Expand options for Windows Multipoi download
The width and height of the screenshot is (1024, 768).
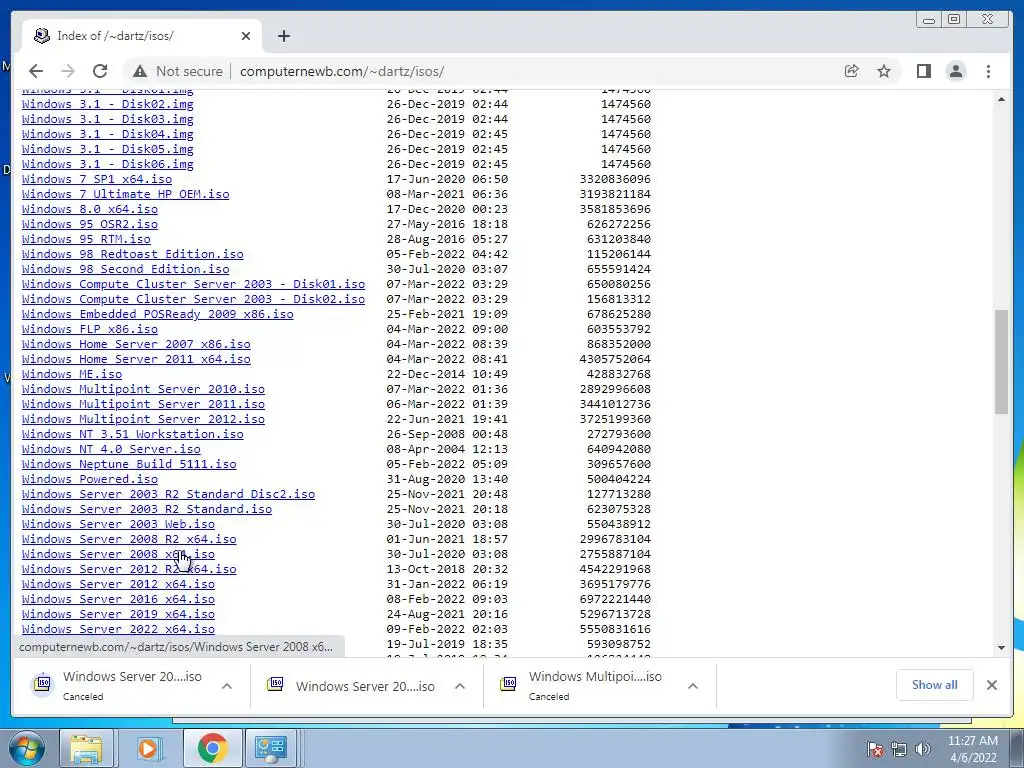pos(693,686)
